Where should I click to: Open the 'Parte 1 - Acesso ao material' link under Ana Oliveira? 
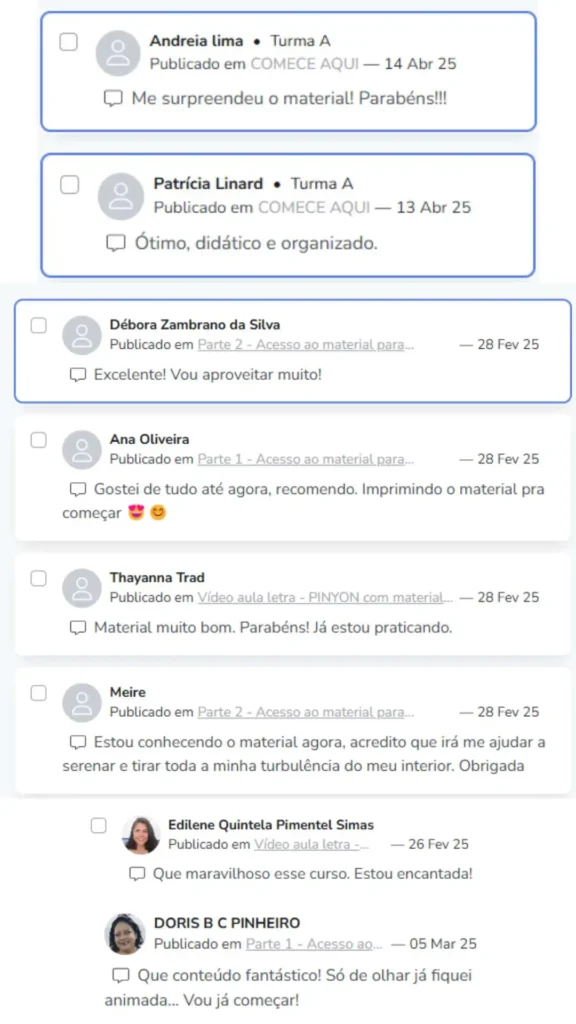(306, 459)
